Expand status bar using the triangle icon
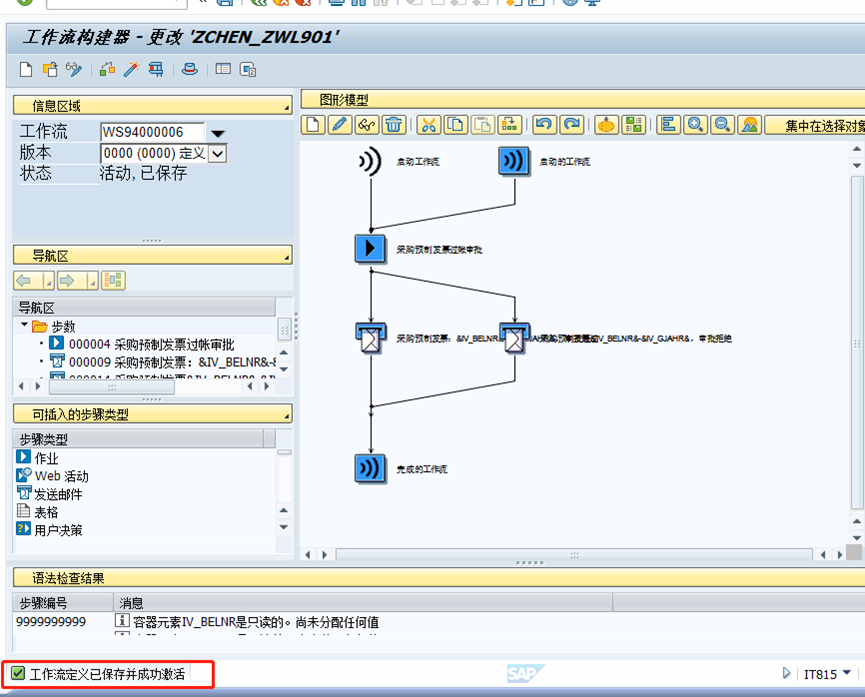Image resolution: width=865 pixels, height=697 pixels. (786, 673)
